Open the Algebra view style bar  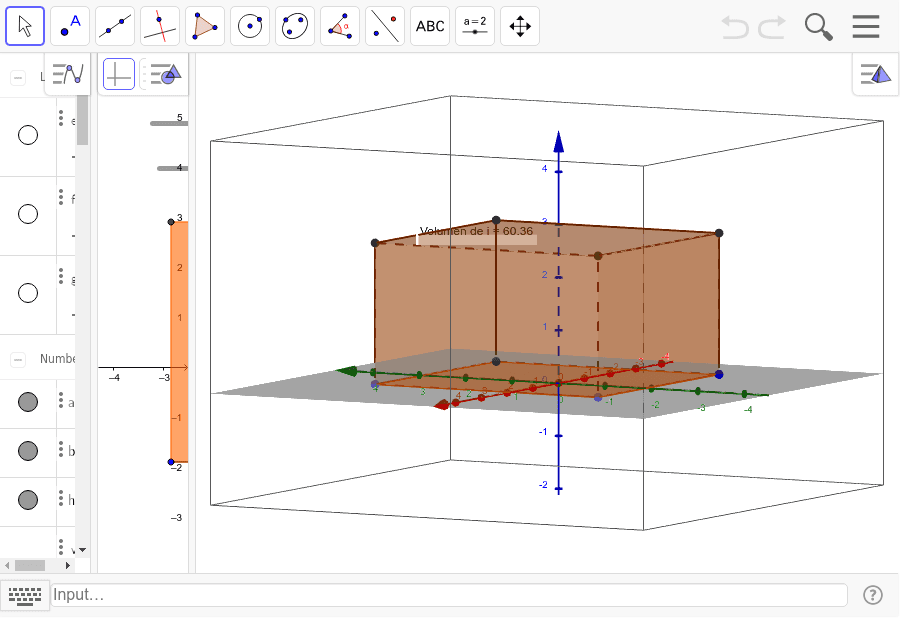tap(68, 74)
